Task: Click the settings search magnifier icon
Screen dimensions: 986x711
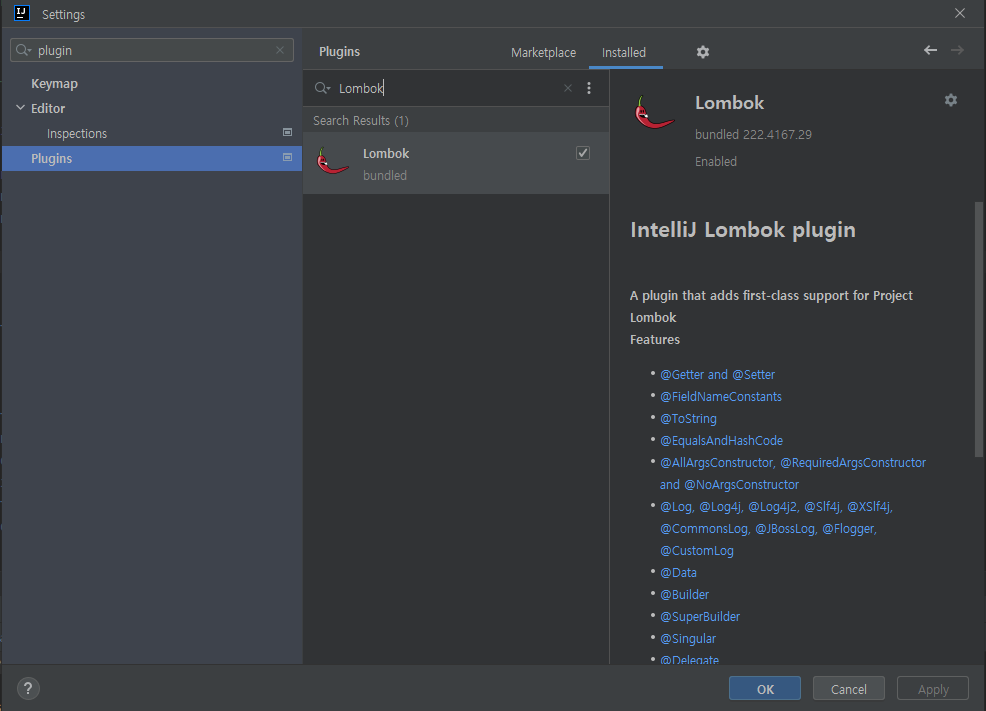Action: [23, 50]
